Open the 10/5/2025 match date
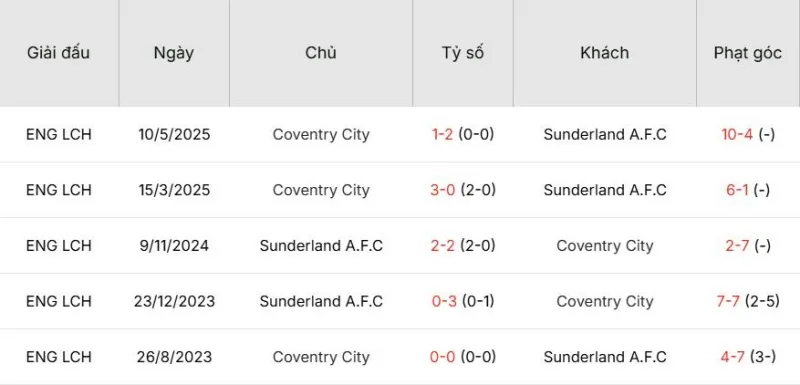The width and height of the screenshot is (800, 385). (174, 135)
